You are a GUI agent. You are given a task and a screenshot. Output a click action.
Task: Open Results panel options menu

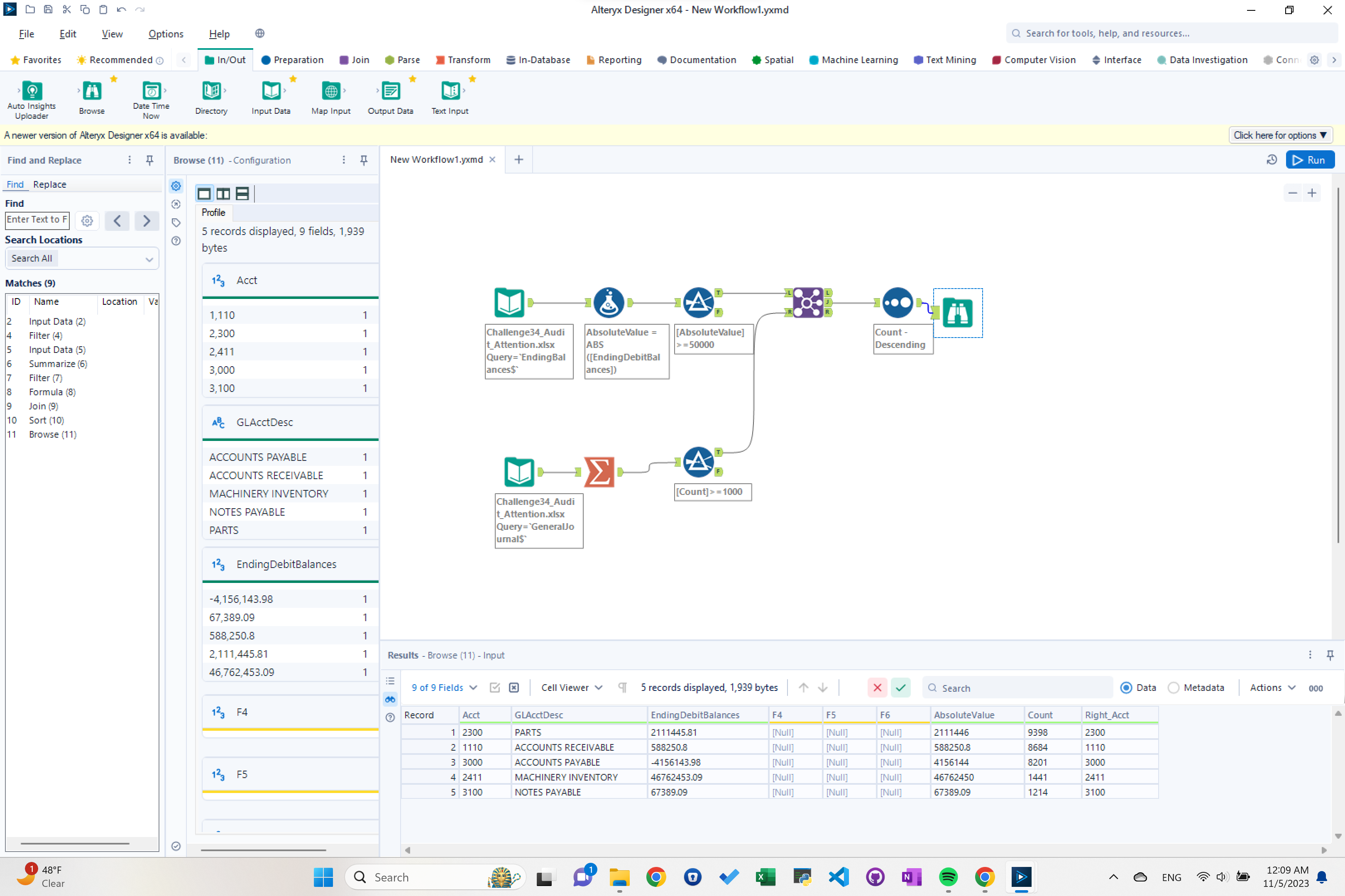(x=1310, y=655)
